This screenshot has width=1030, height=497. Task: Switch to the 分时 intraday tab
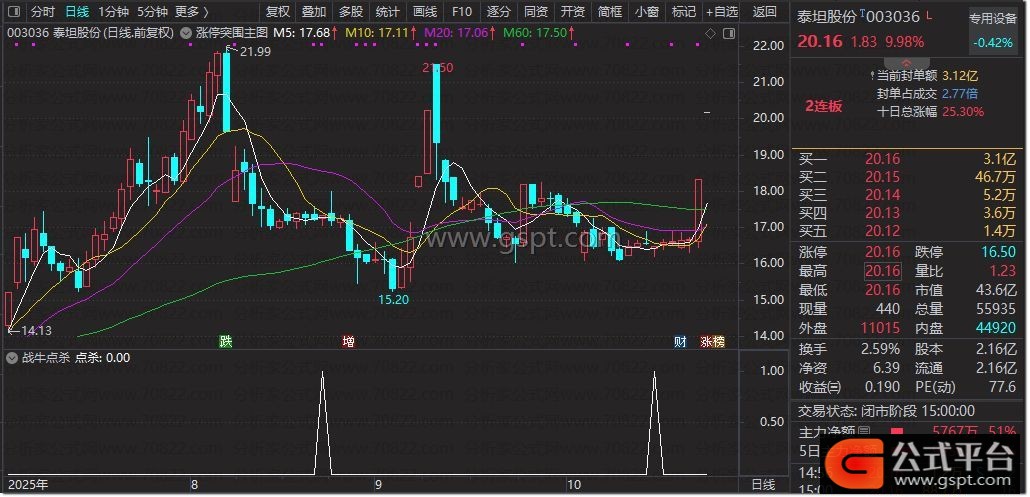tap(42, 12)
